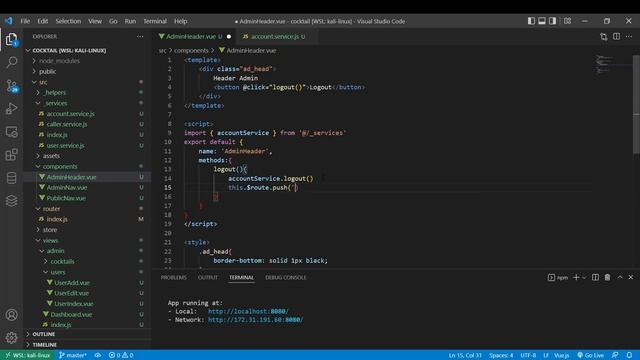Open notifications bell in status bar
The height and width of the screenshot is (360, 640).
629,355
